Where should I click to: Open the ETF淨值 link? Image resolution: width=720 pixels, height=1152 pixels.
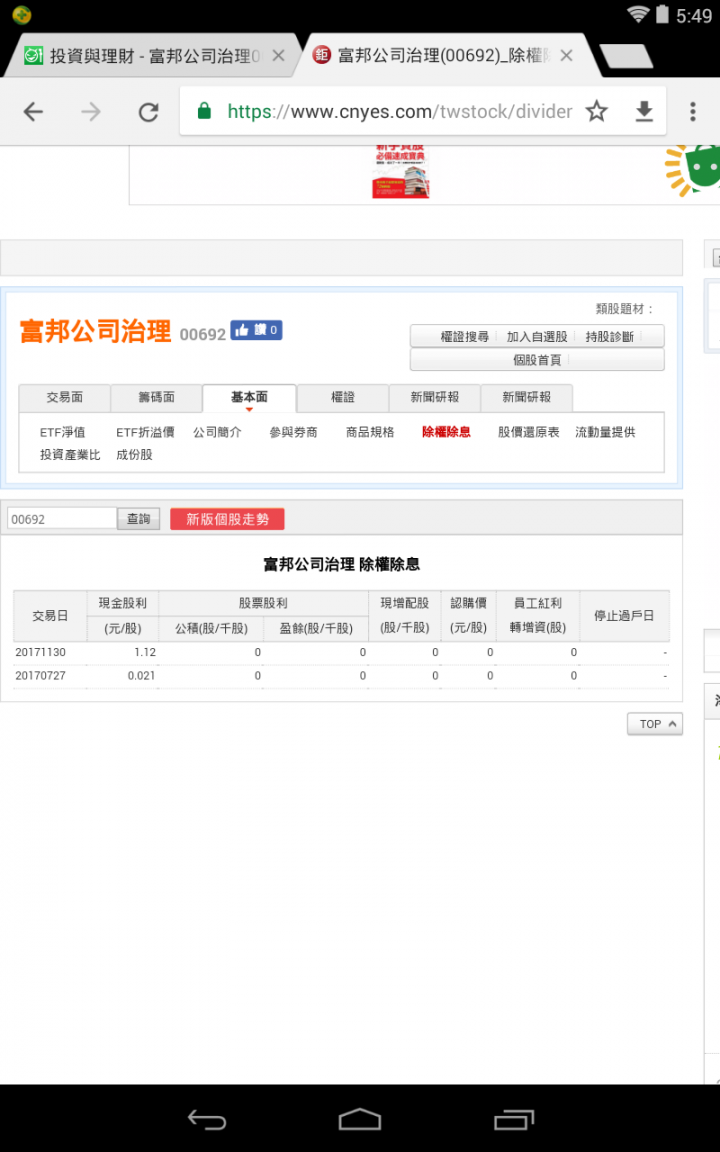[62, 432]
